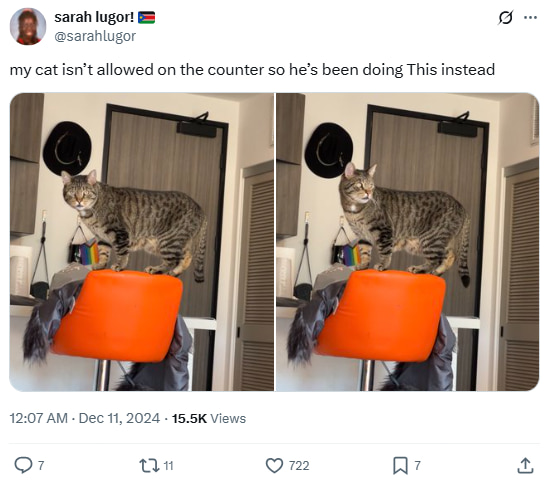Click the sarah lugor! display name

pyautogui.click(x=94, y=17)
